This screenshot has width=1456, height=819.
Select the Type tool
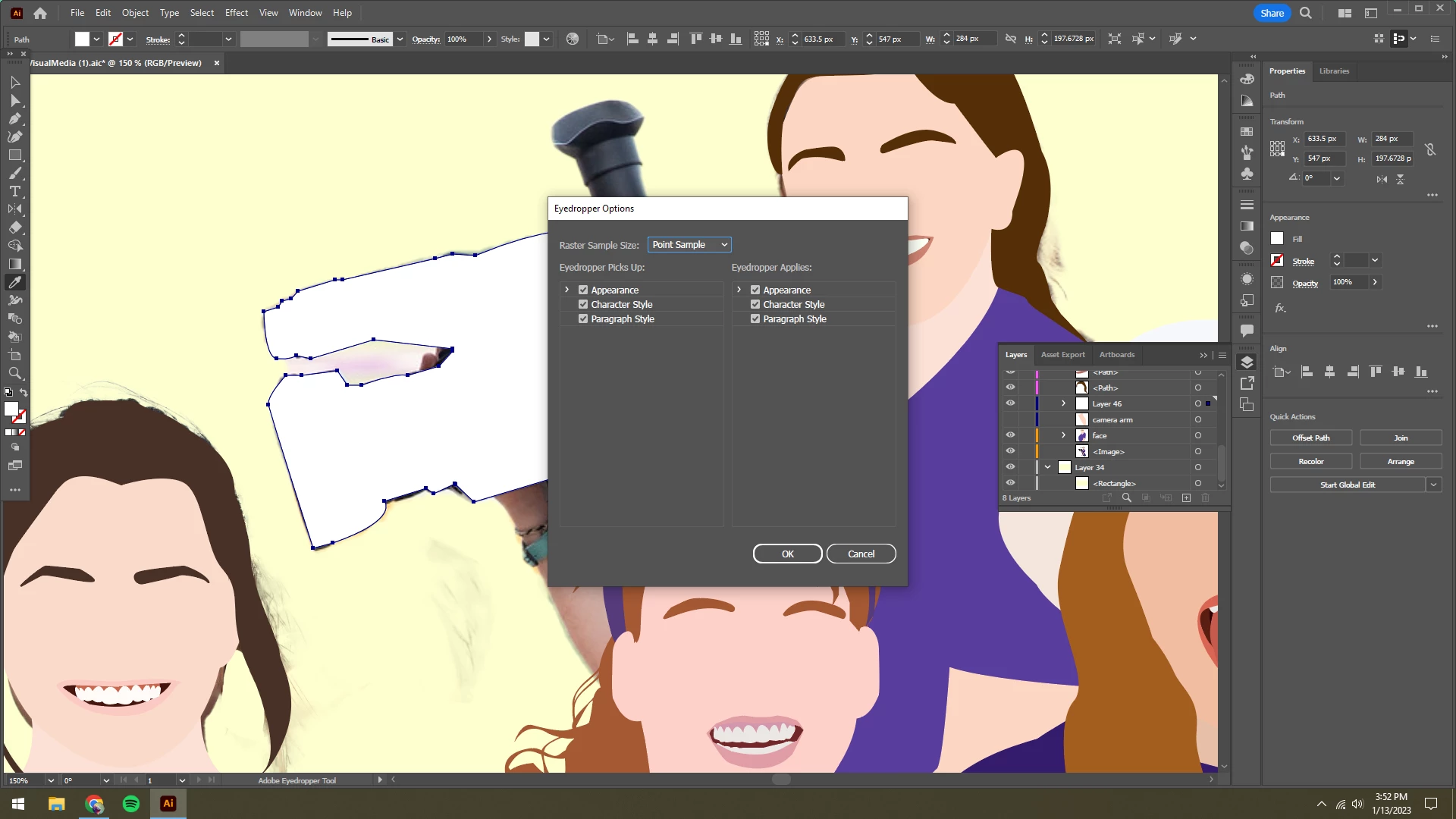14,191
